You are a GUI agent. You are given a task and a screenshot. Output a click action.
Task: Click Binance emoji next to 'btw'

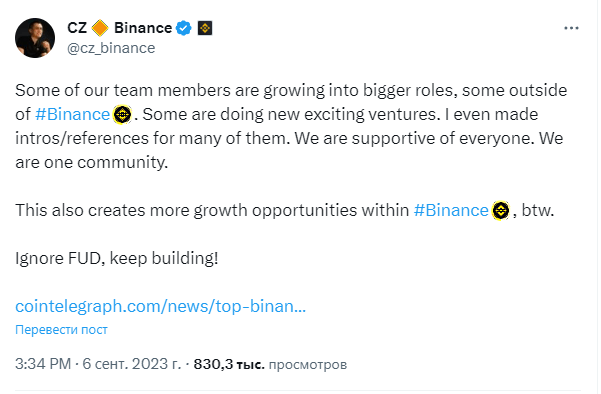(x=501, y=210)
